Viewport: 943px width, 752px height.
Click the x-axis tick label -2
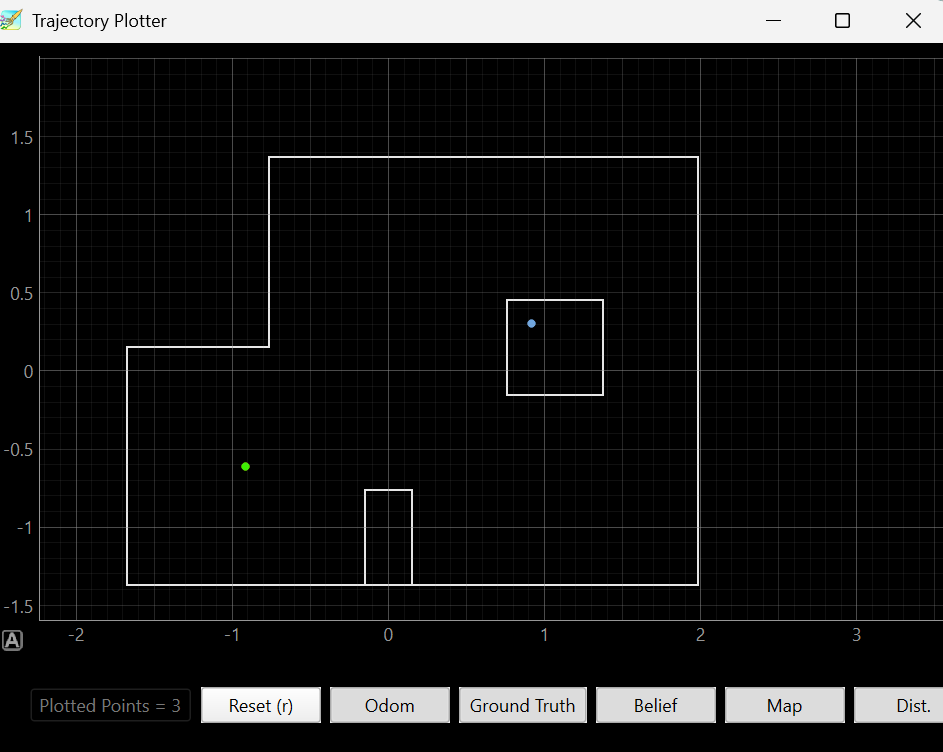coord(76,635)
